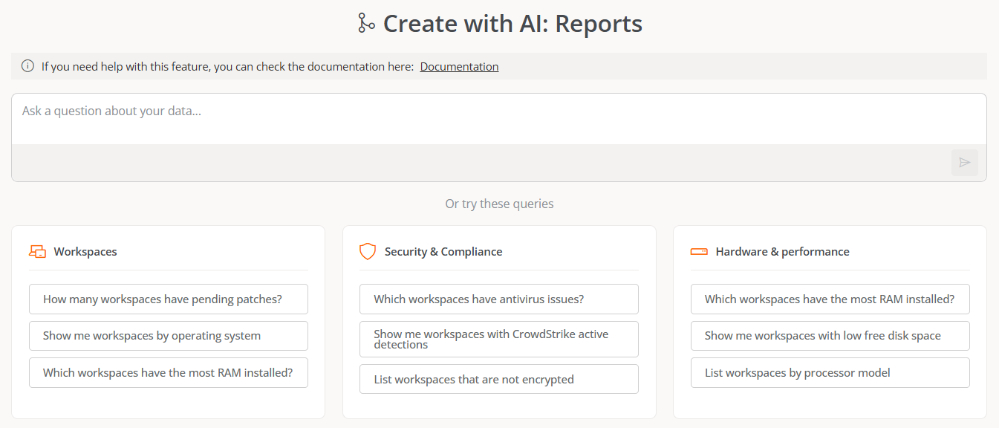The width and height of the screenshot is (999, 428).
Task: Choose 'List workspaces by processor model'
Action: pos(830,373)
